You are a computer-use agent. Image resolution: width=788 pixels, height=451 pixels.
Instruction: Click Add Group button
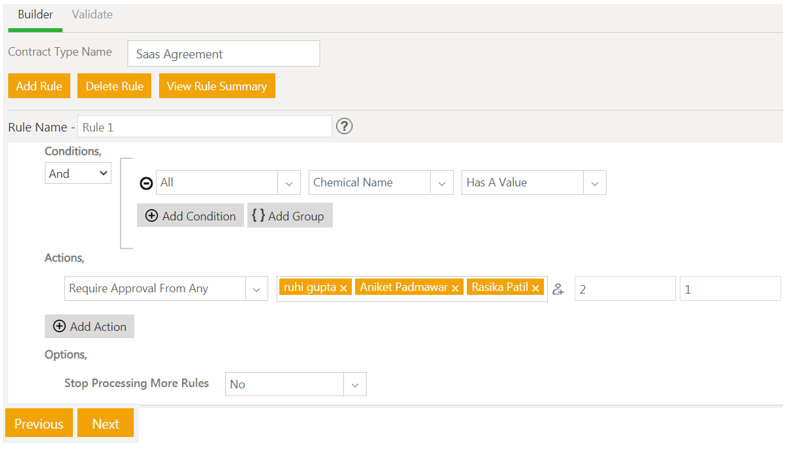pos(290,216)
